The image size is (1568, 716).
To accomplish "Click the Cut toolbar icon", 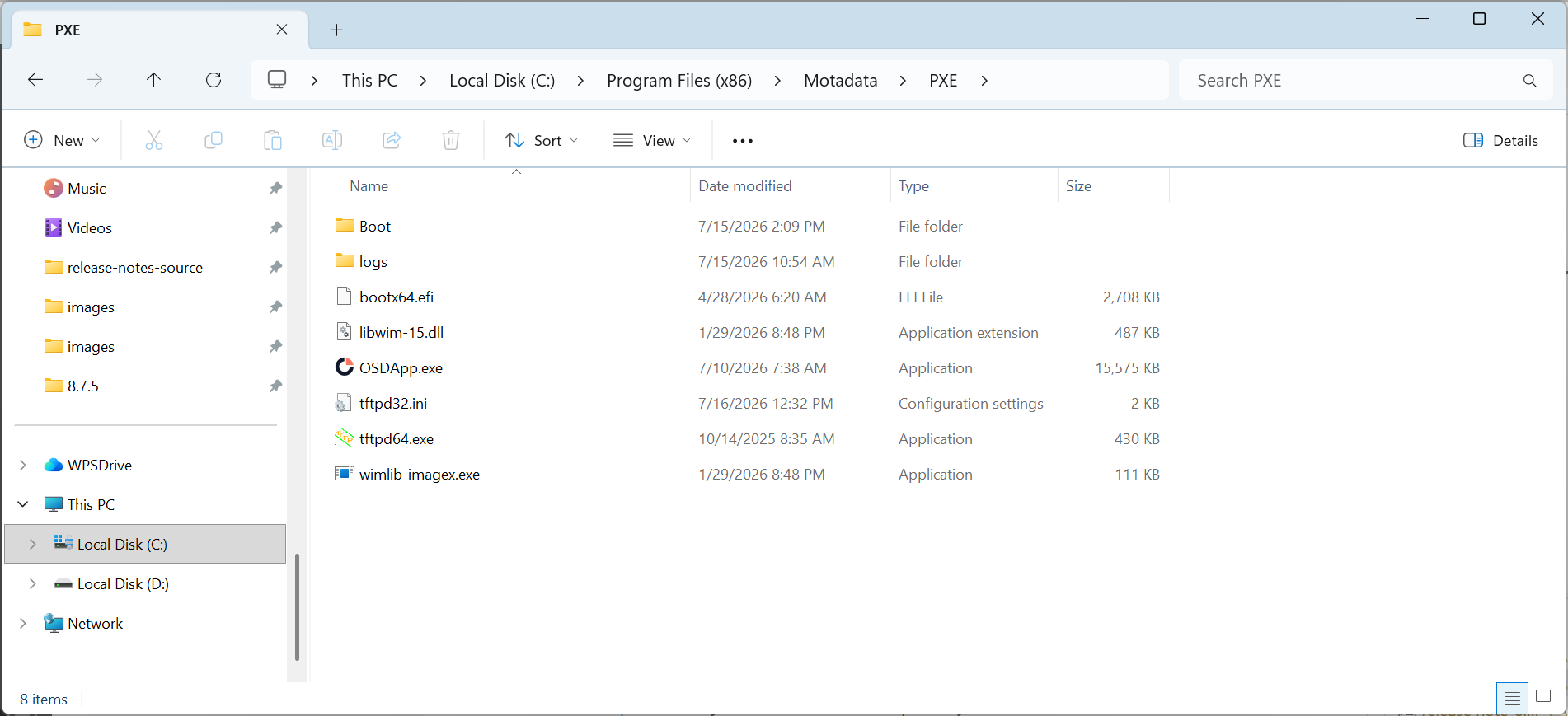I will pyautogui.click(x=154, y=140).
